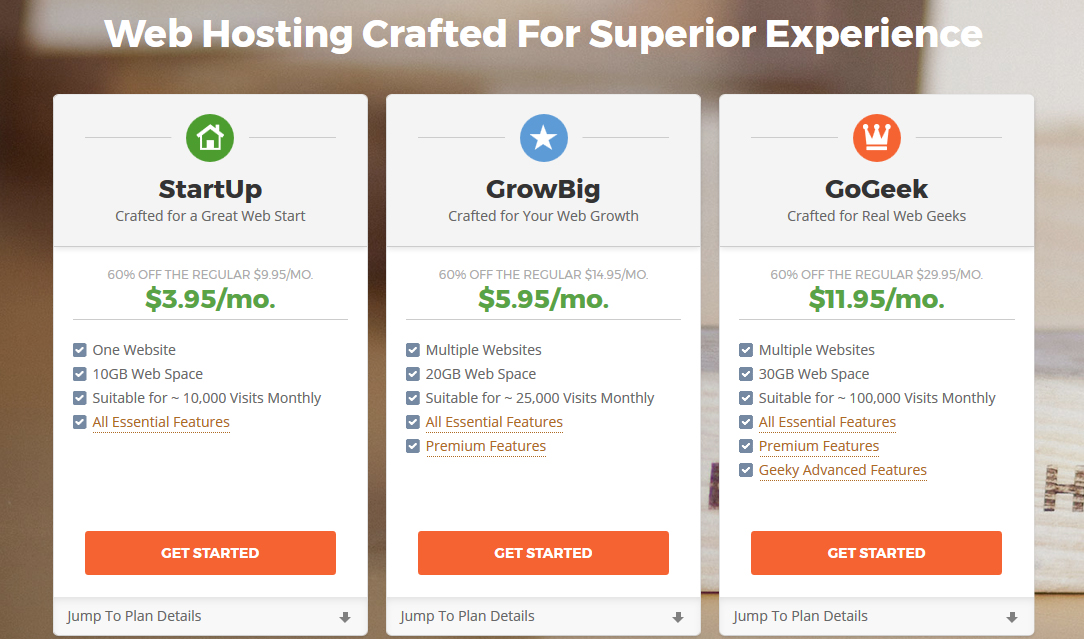Open All Essential Features link in StartUp

[161, 422]
